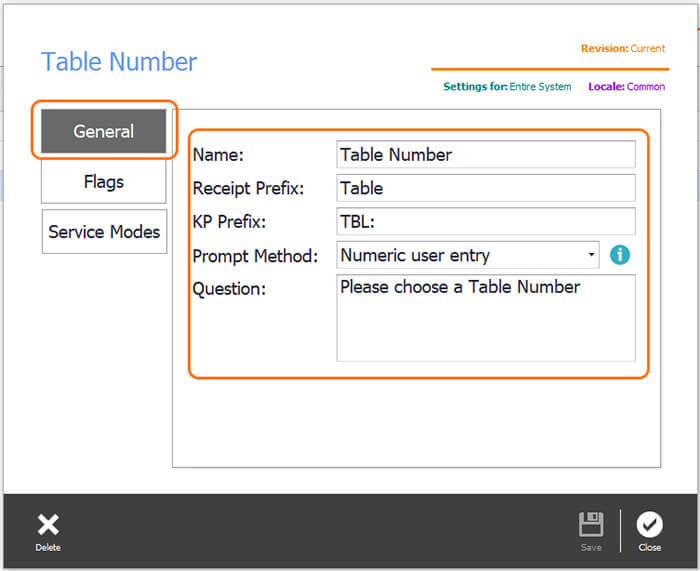Viewport: 700px width, 571px height.
Task: Change the Locale: Common setting
Action: point(626,87)
